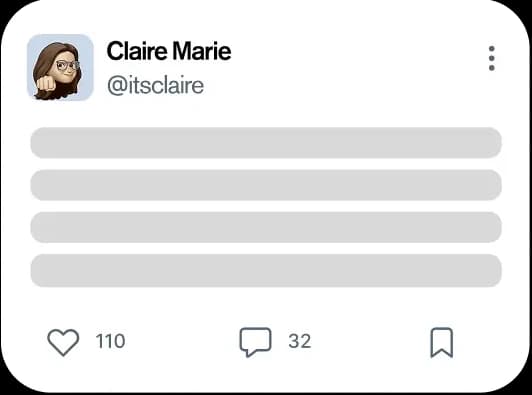
Task: View the 110 likes count
Action: [110, 341]
